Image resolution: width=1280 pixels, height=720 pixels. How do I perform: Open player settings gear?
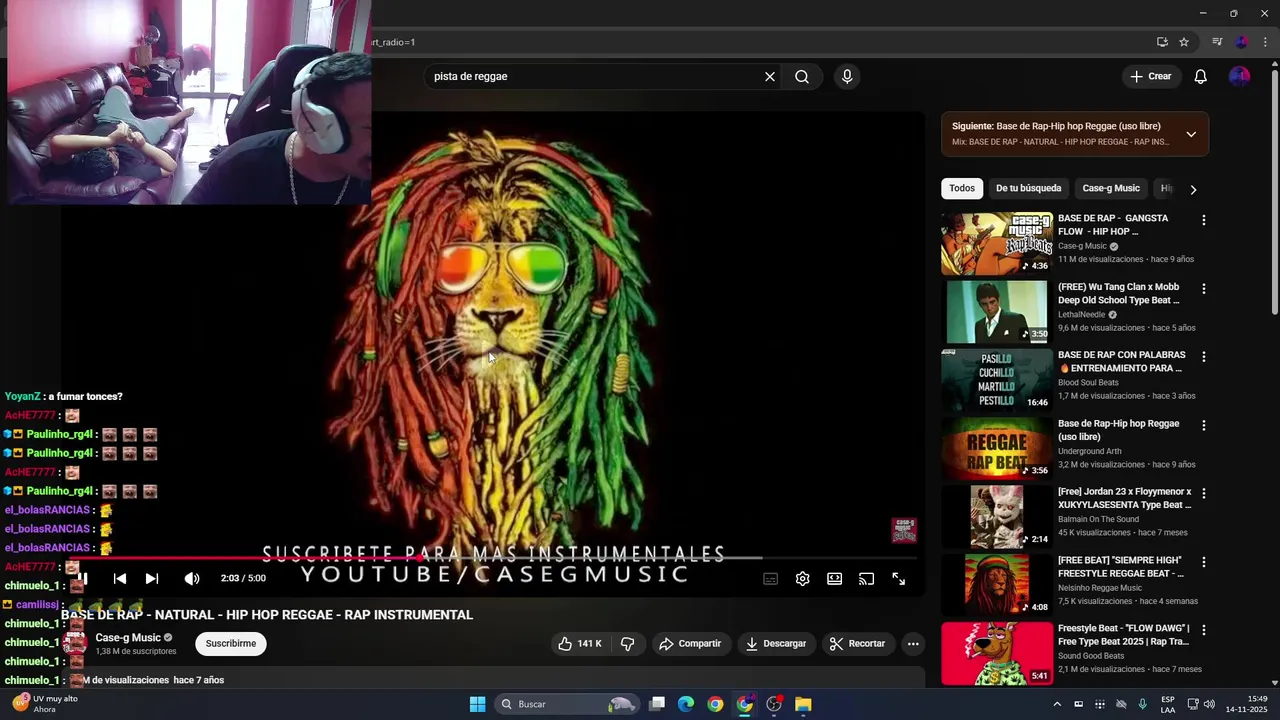click(x=802, y=579)
